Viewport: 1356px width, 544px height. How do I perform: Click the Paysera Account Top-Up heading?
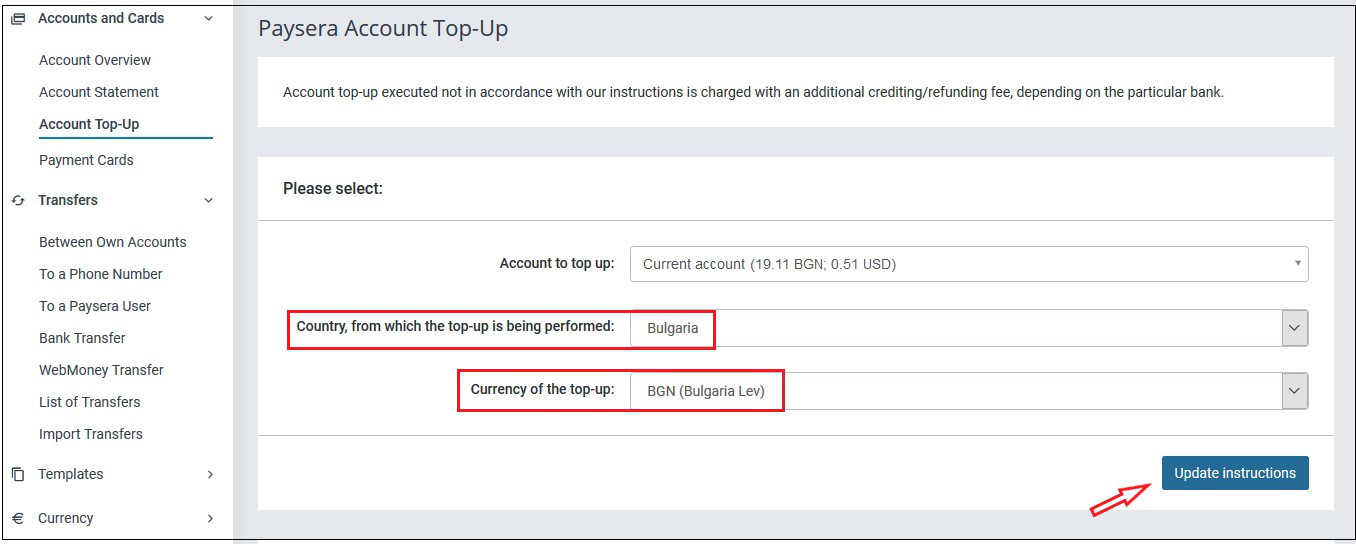pyautogui.click(x=383, y=28)
